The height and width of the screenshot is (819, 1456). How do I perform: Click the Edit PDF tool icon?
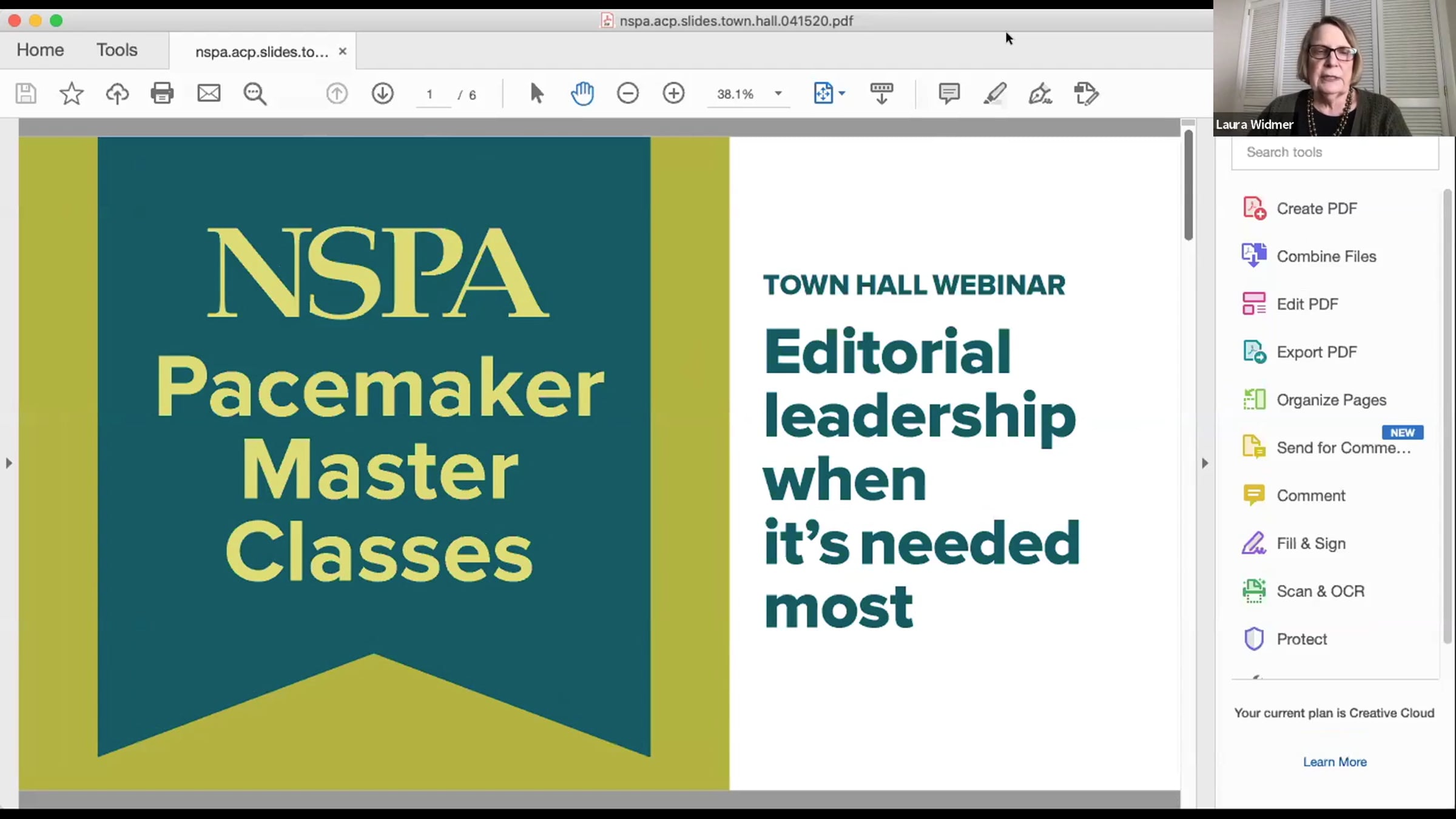pos(1254,303)
